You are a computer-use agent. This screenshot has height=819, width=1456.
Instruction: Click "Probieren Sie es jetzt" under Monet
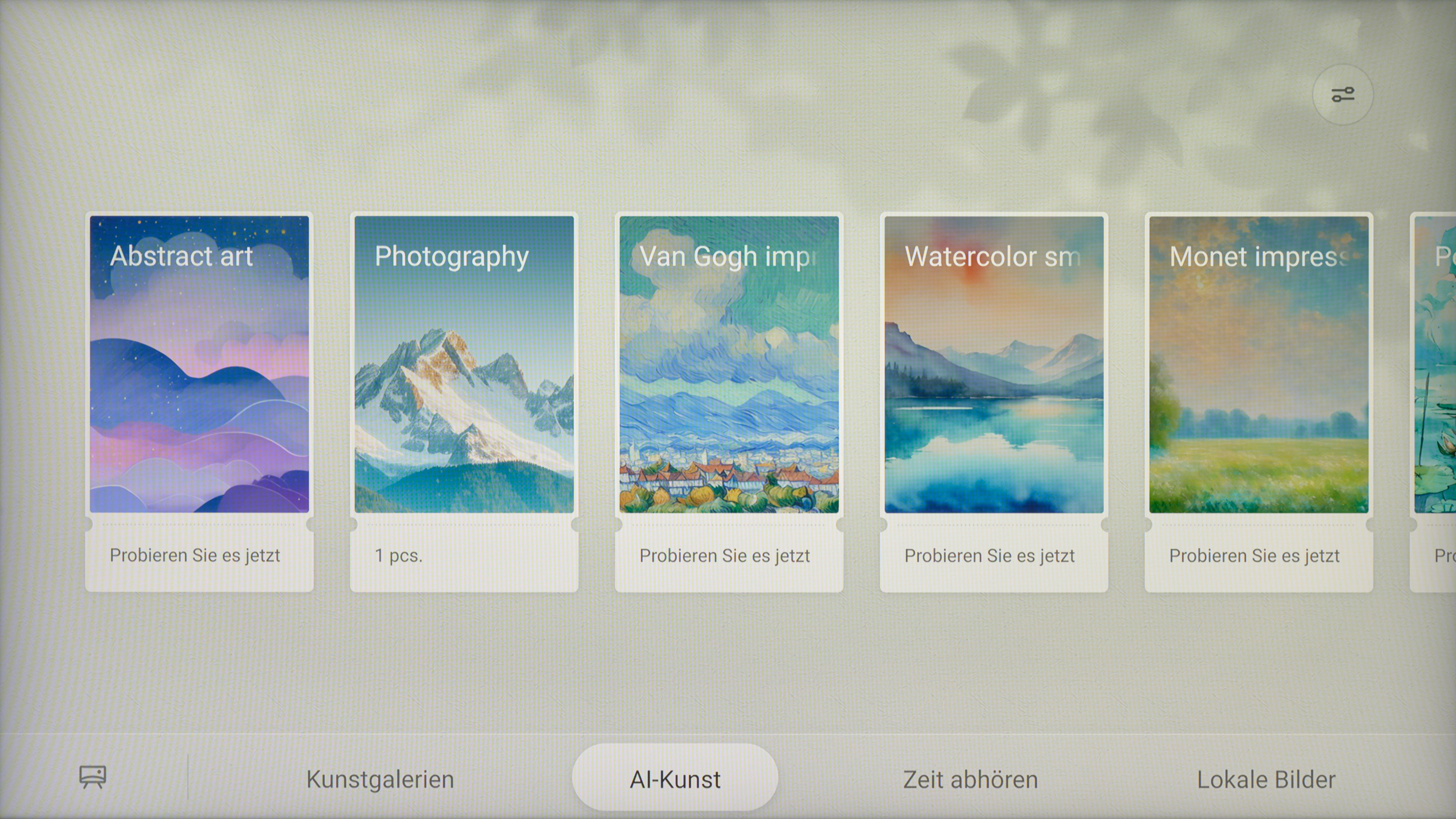click(x=1254, y=556)
